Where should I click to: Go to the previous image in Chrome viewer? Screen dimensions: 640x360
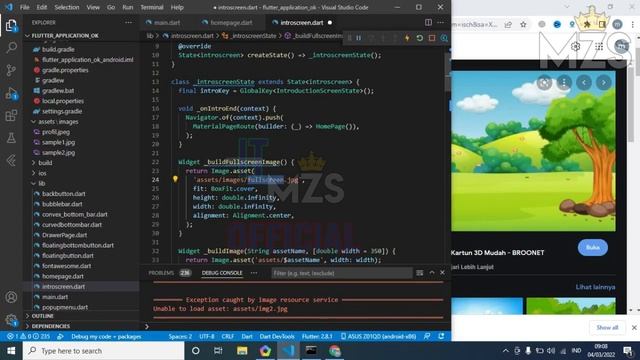(584, 82)
